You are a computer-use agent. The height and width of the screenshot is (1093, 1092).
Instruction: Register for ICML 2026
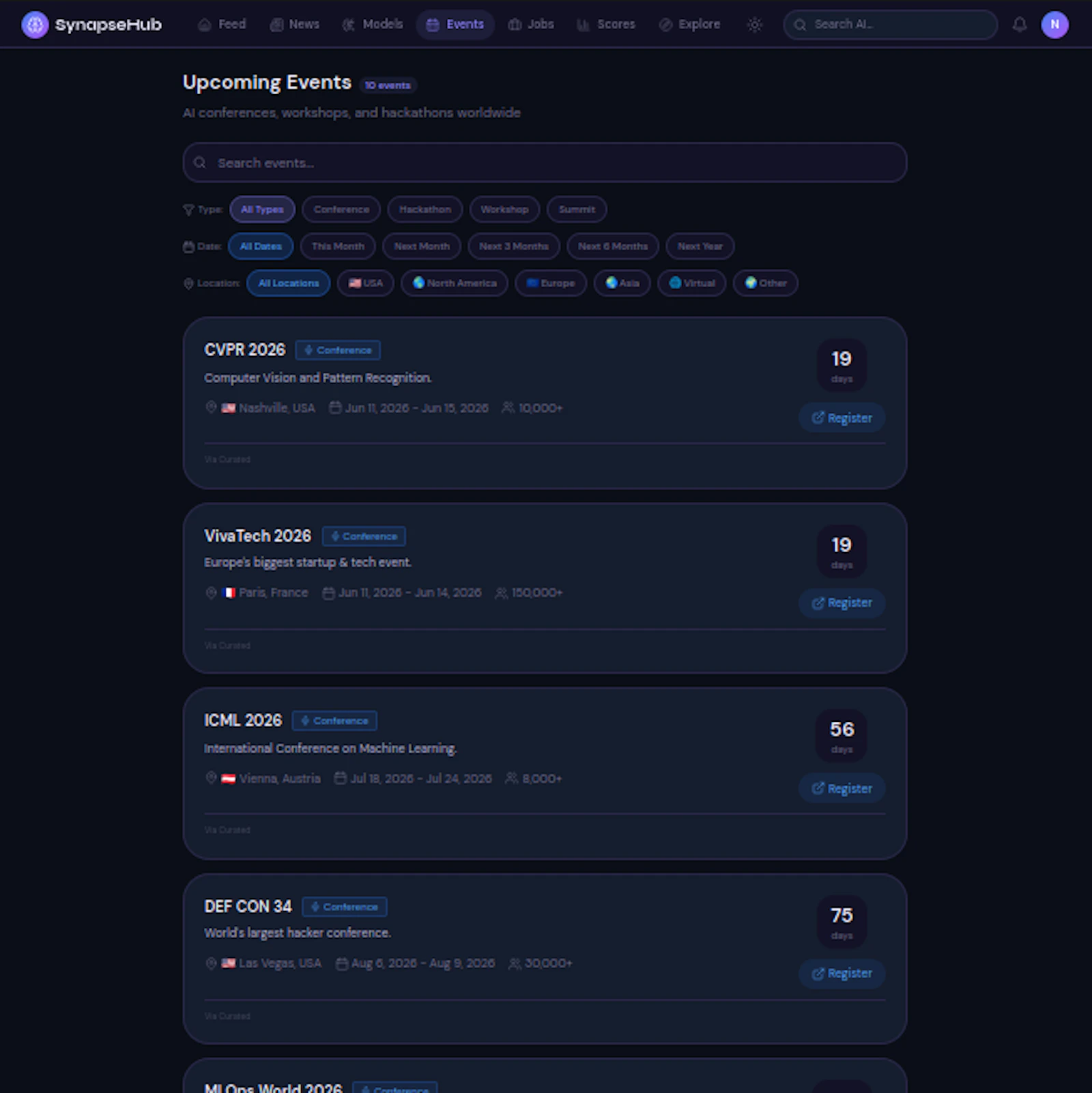tap(842, 789)
